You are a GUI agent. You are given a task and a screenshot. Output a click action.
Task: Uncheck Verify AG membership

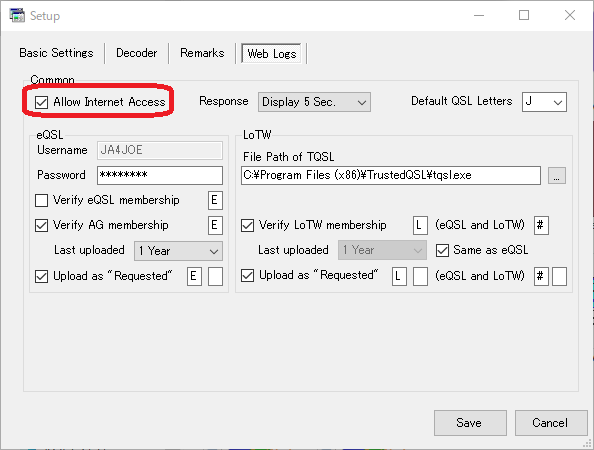pos(41,225)
